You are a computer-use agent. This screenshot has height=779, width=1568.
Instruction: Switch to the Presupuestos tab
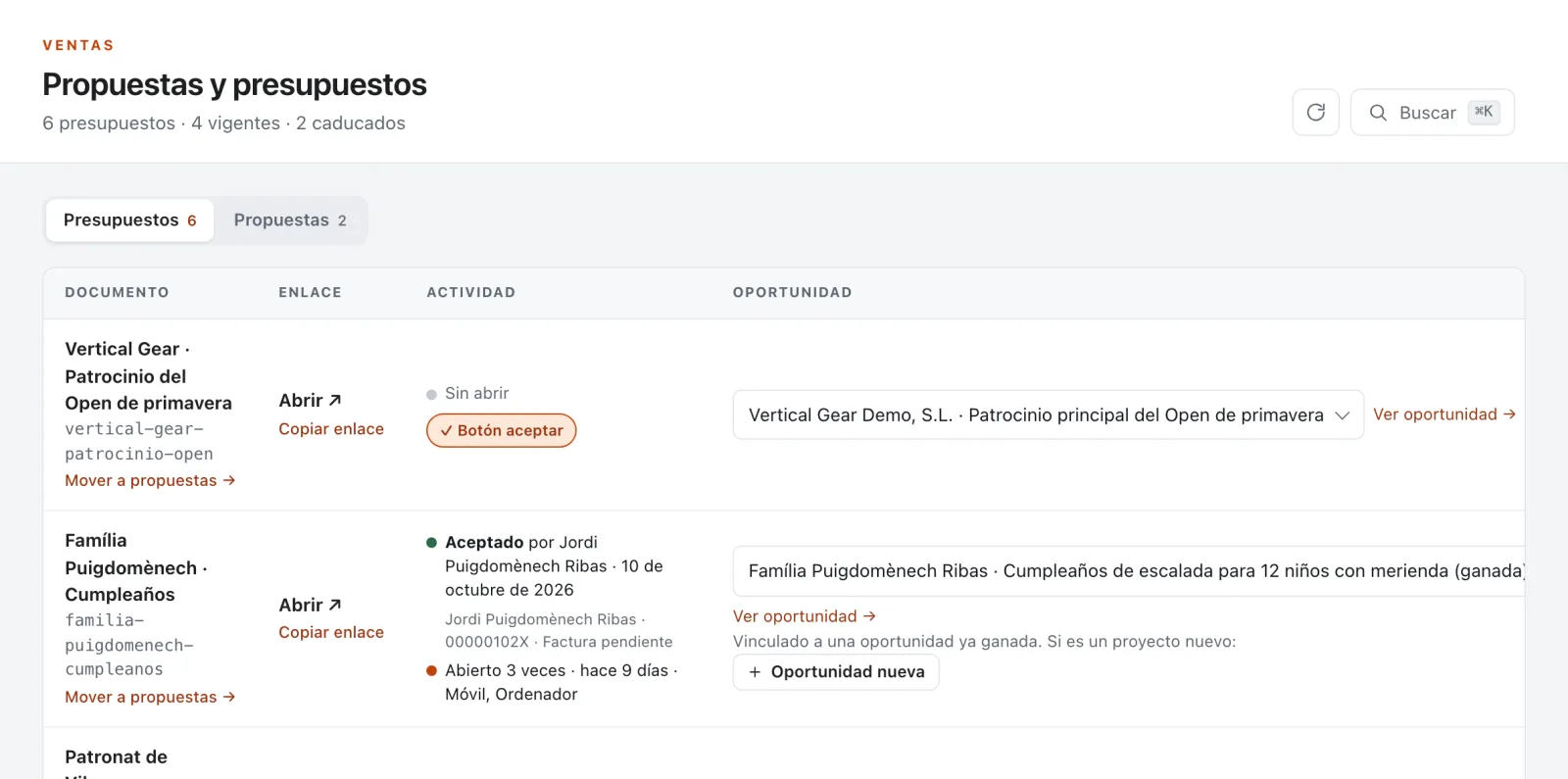coord(129,220)
